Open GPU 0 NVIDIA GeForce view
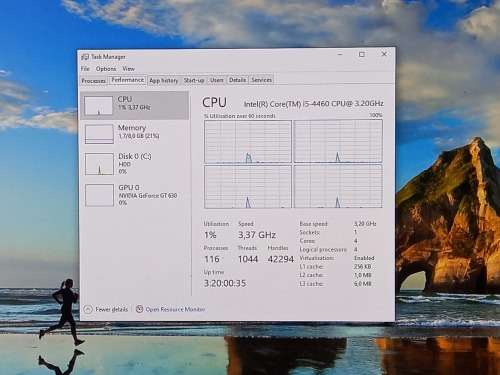This screenshot has height=375, width=500. click(134, 195)
